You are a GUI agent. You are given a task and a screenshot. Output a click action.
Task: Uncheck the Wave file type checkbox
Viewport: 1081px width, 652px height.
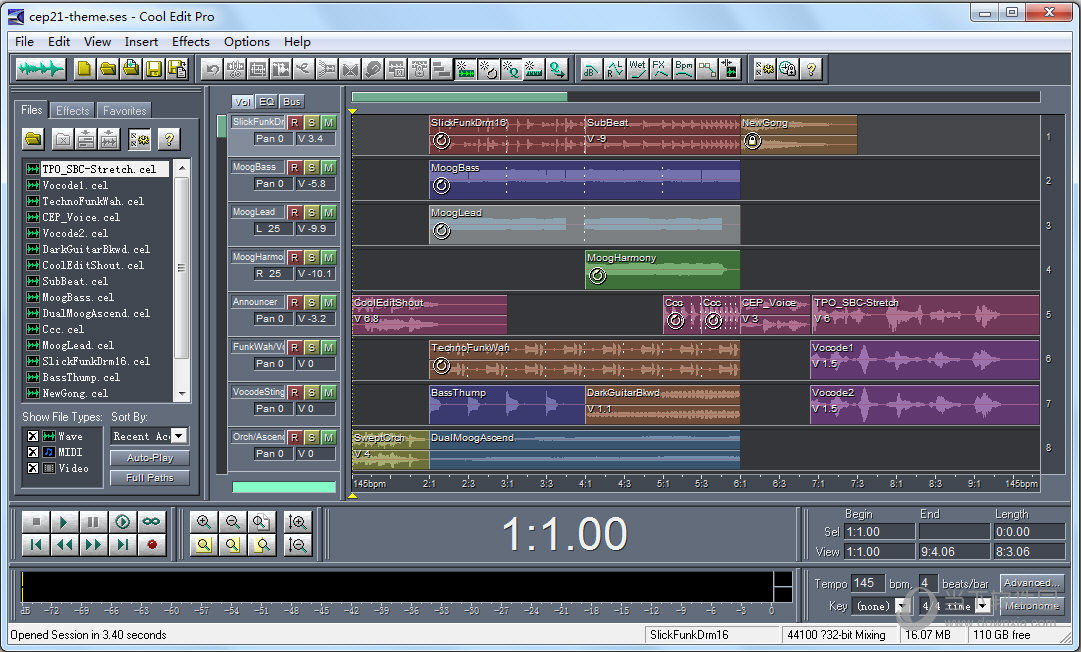click(32, 436)
